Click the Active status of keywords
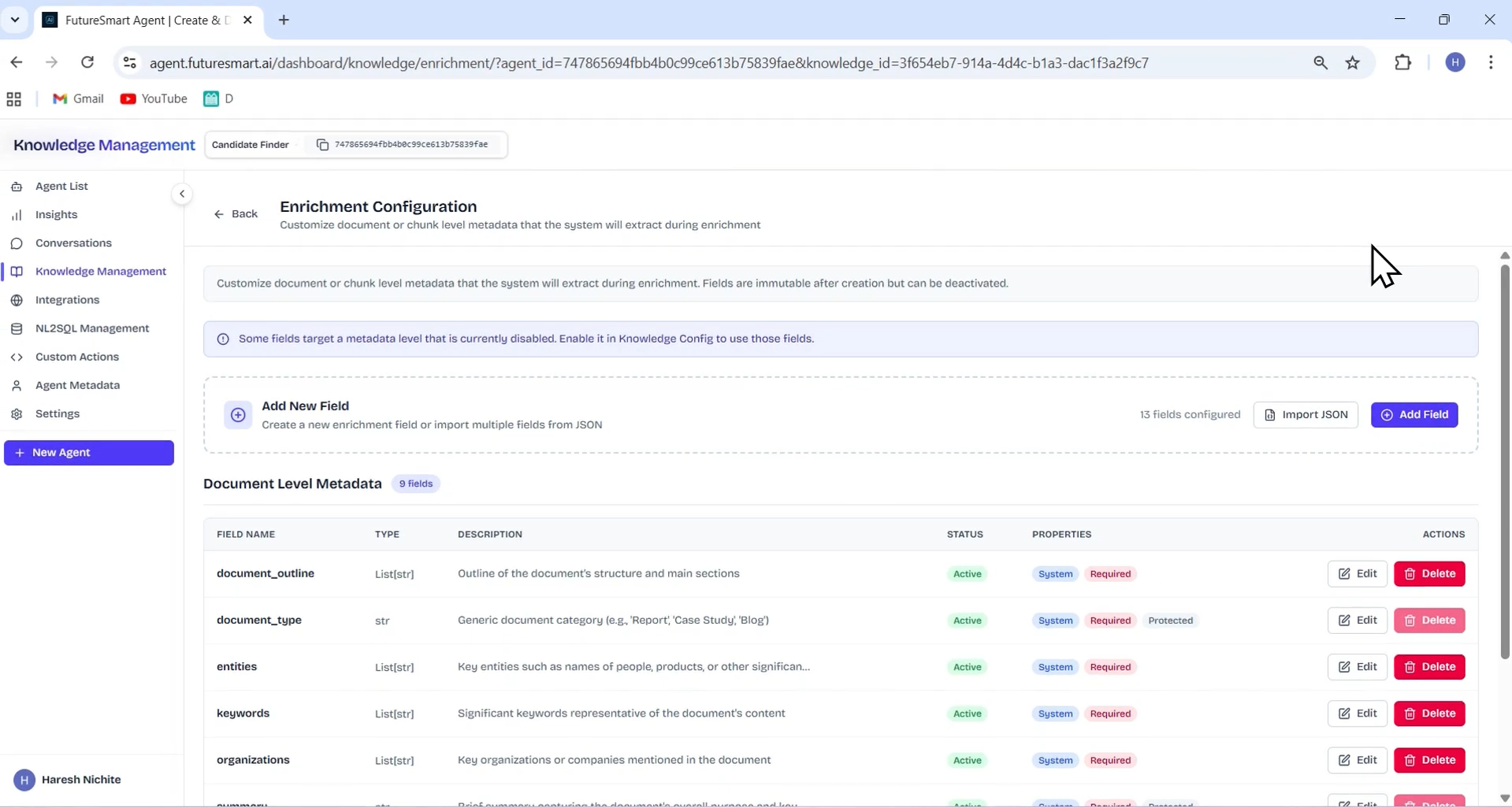 click(x=967, y=713)
